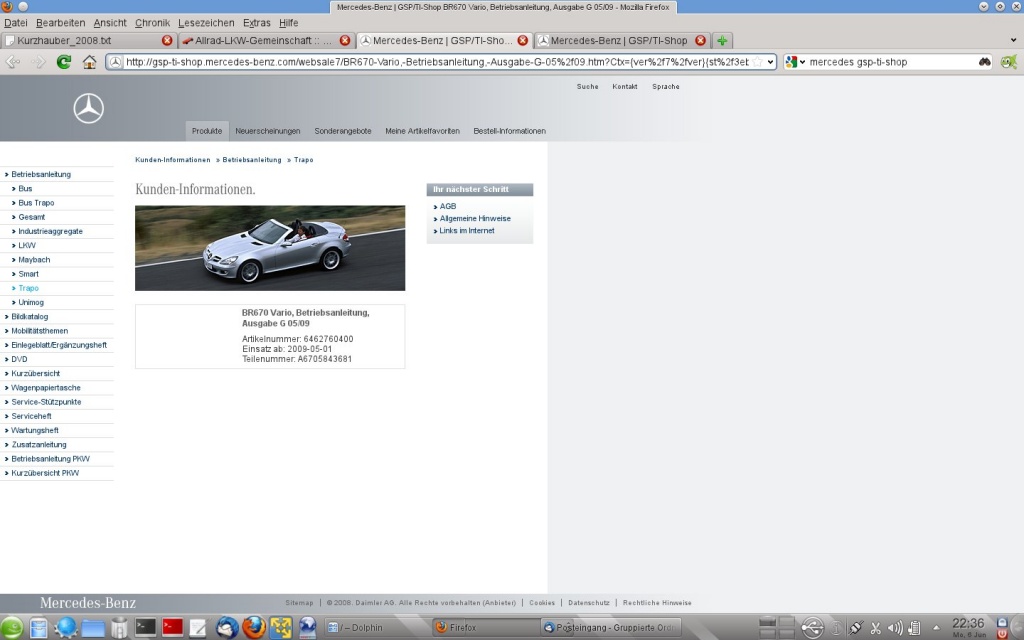The height and width of the screenshot is (640, 1024).
Task: Open the list-all-tabs dropdown arrow
Action: point(1013,40)
